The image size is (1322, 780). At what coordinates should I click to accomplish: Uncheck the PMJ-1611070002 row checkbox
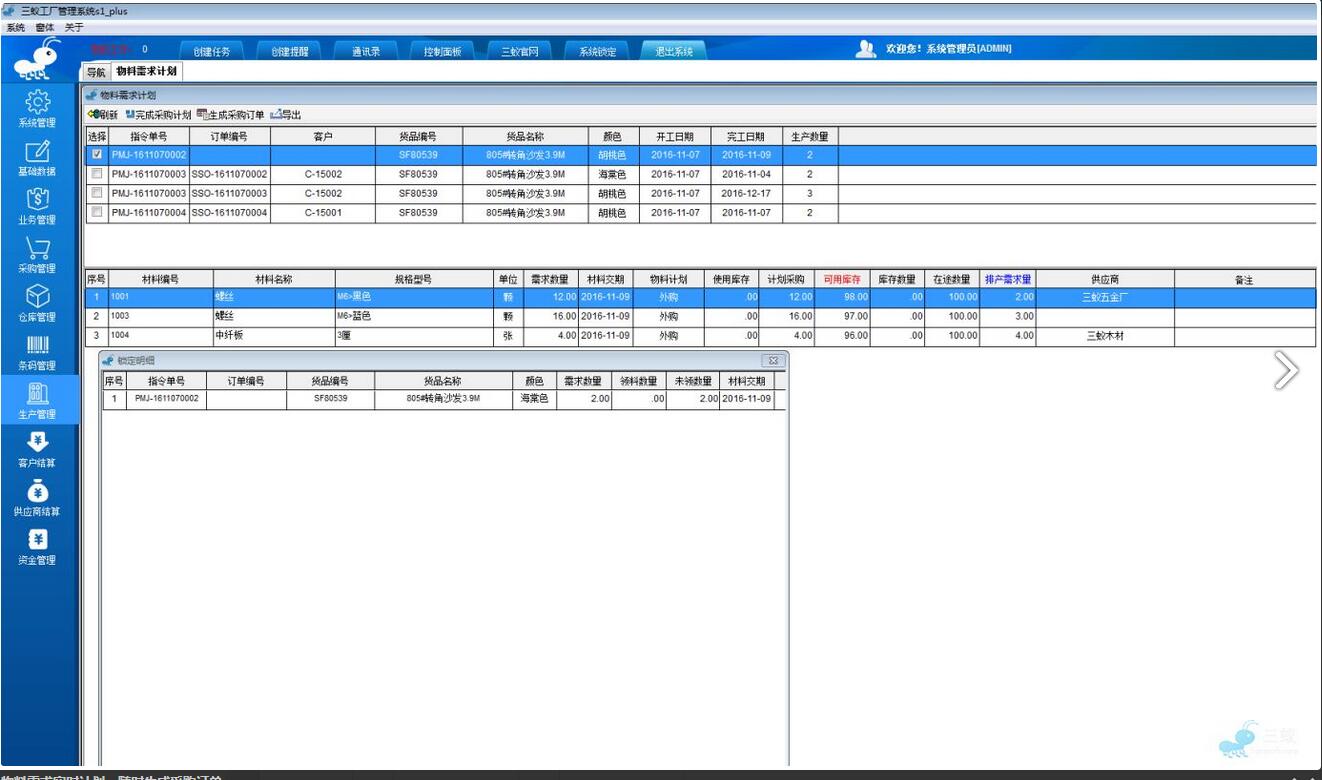point(97,155)
